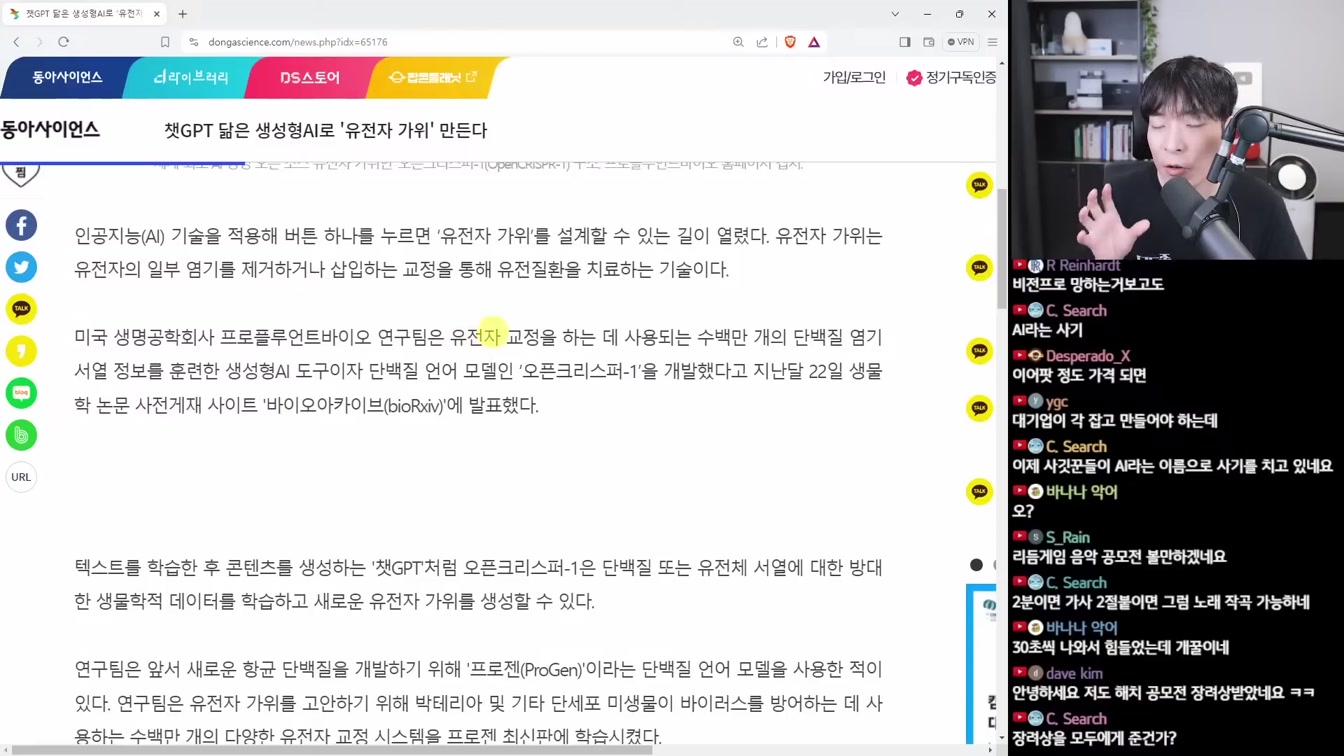Click chat message '리듬게임 음악 공모전 볼만하겠네요'

1119,556
